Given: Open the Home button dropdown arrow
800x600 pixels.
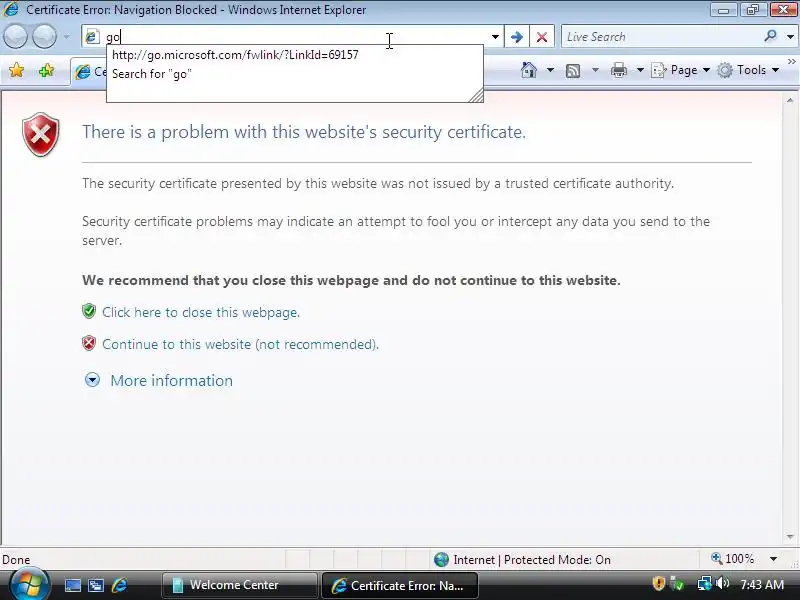Looking at the screenshot, I should coord(551,70).
